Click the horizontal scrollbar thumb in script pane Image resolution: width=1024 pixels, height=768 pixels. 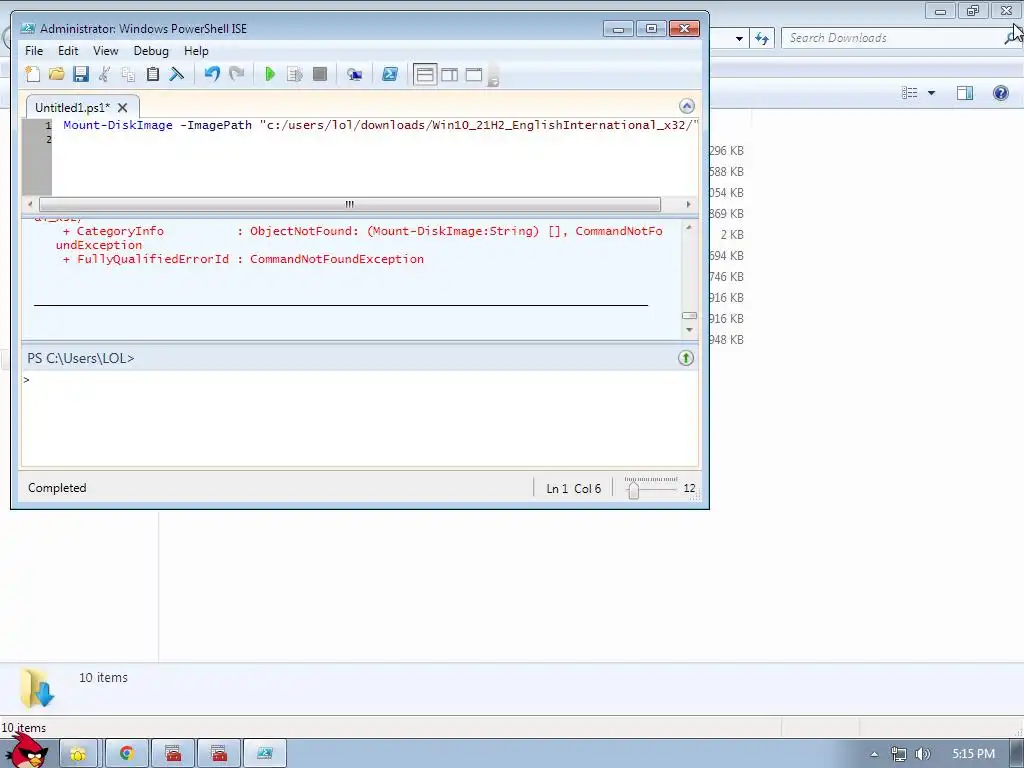click(349, 204)
